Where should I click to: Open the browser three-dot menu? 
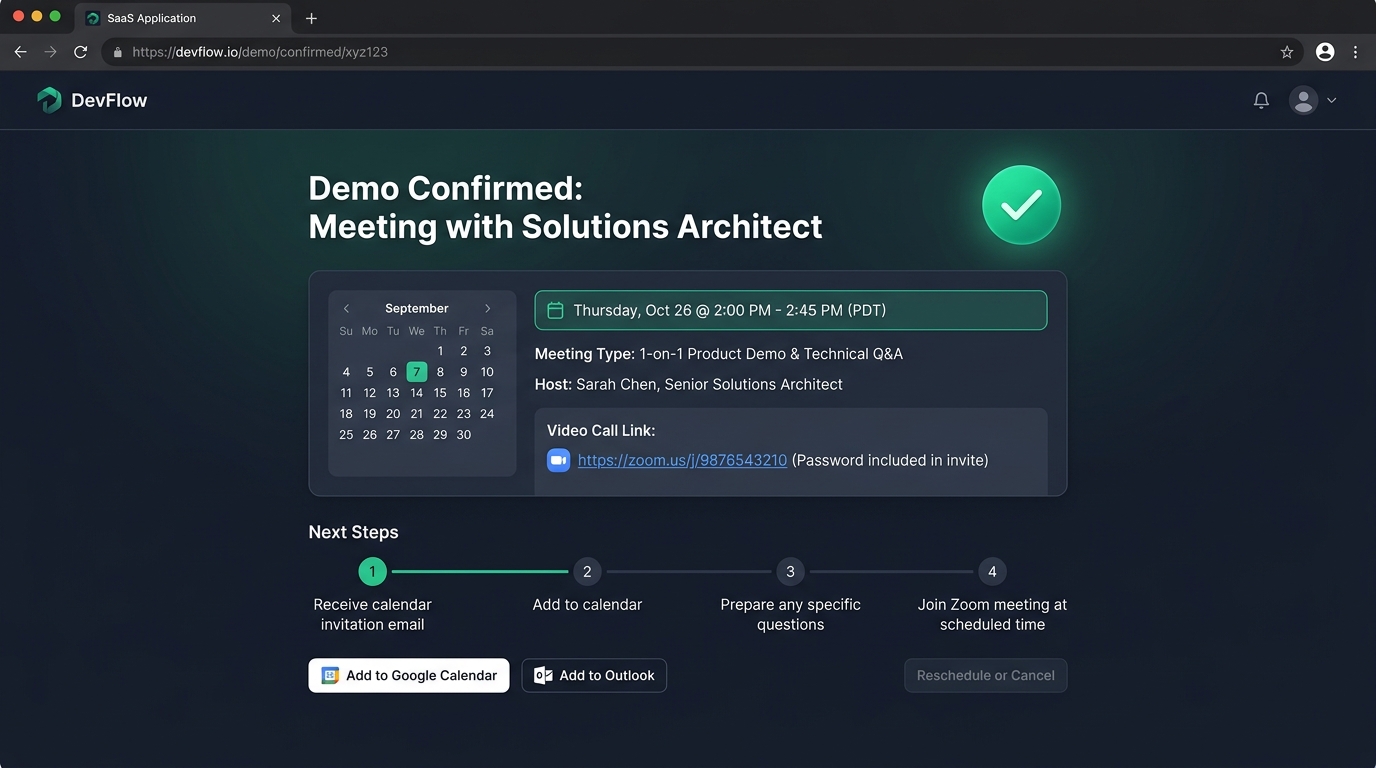(x=1355, y=52)
